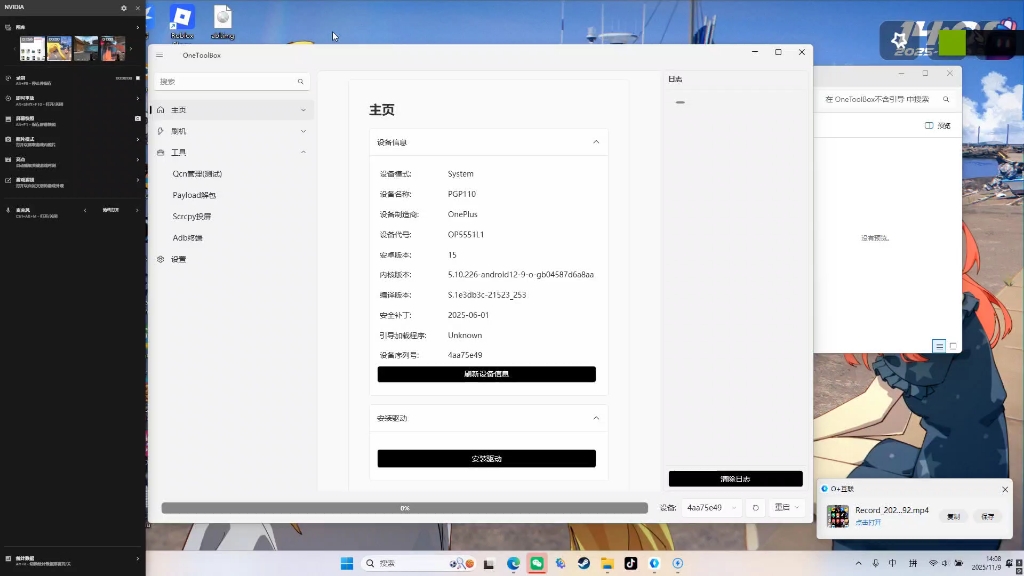The width and height of the screenshot is (1024, 576).
Task: Click the 安装驱动 install driver black button
Action: click(487, 458)
